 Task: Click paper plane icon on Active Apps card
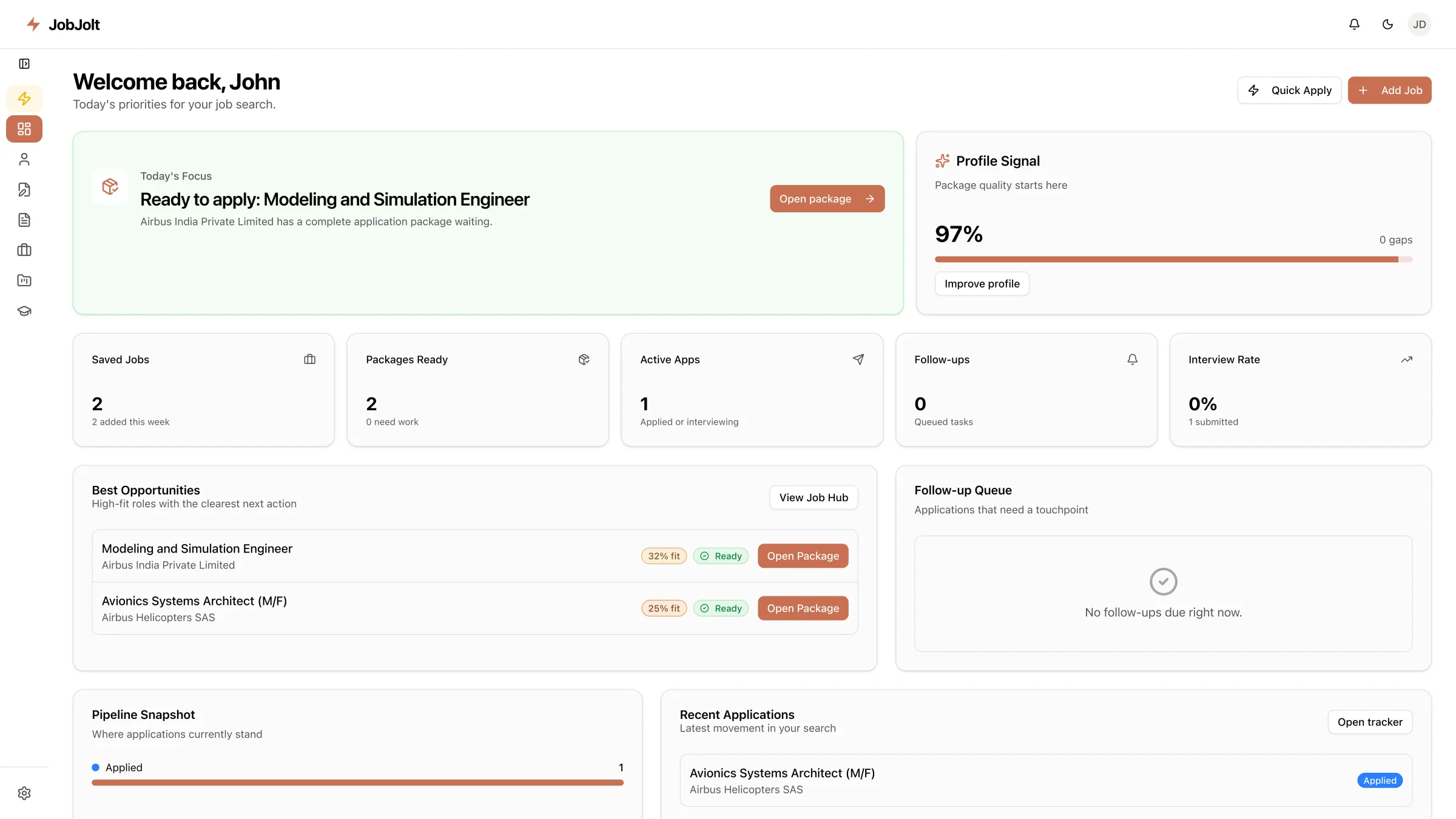[858, 359]
